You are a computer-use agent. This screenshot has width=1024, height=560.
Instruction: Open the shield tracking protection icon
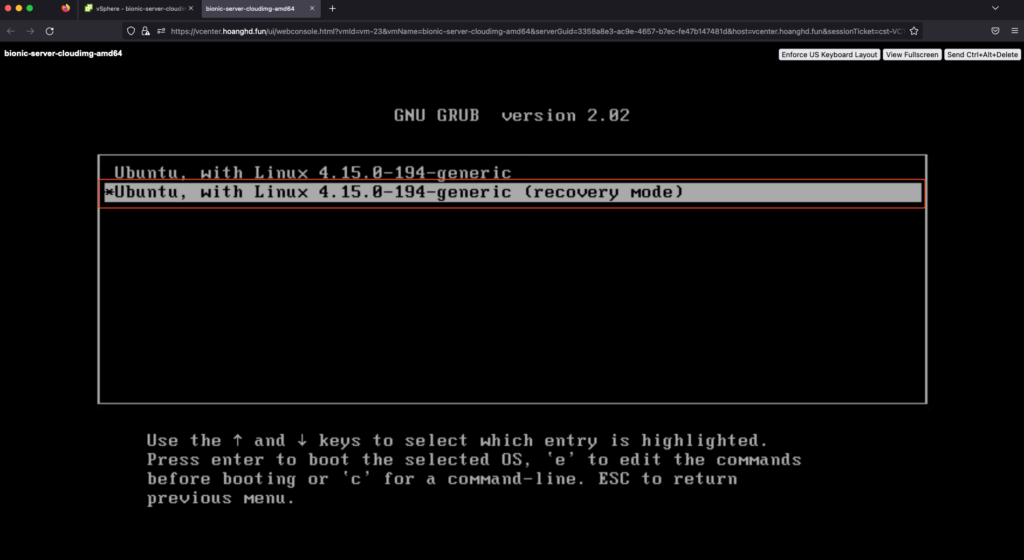coord(131,31)
